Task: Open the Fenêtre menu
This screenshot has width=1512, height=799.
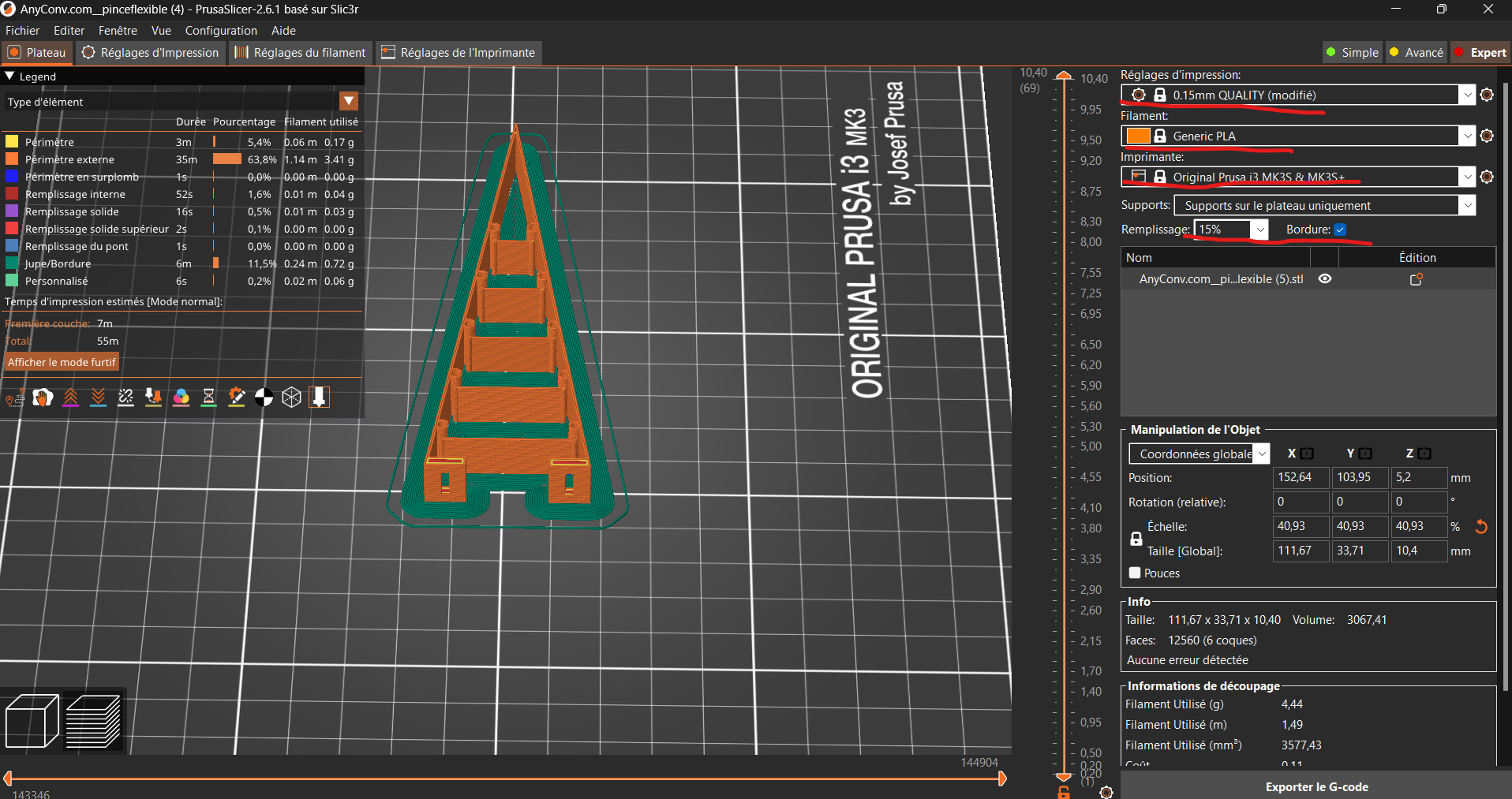Action: pos(118,30)
